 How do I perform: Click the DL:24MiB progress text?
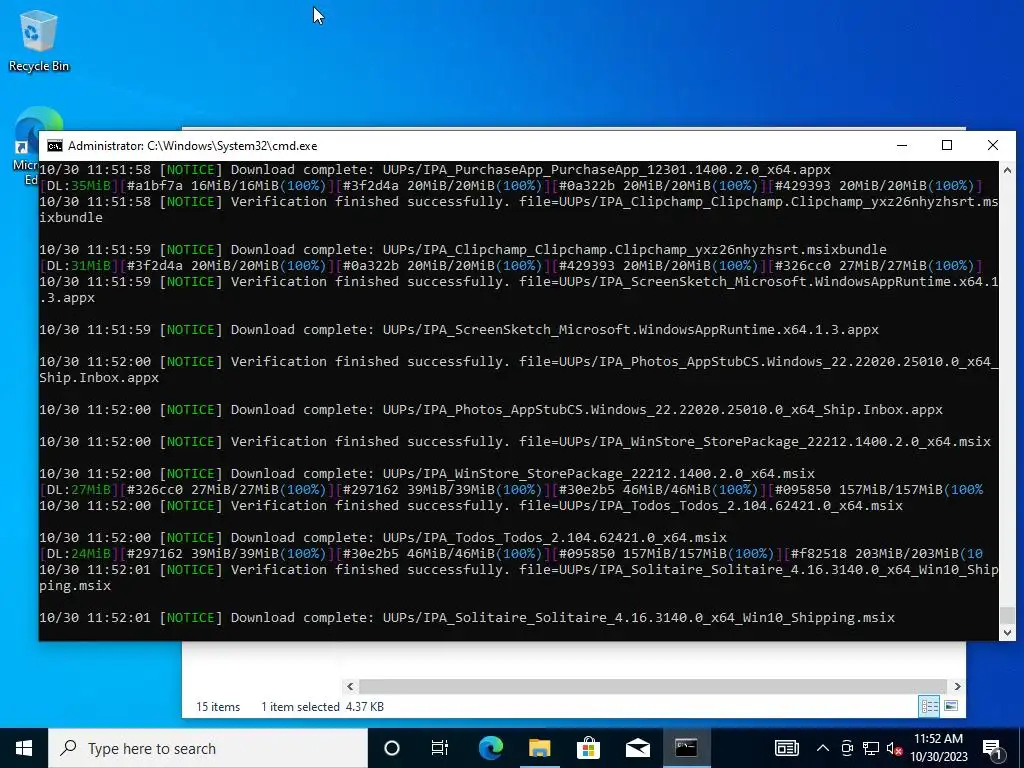pyautogui.click(x=78, y=554)
